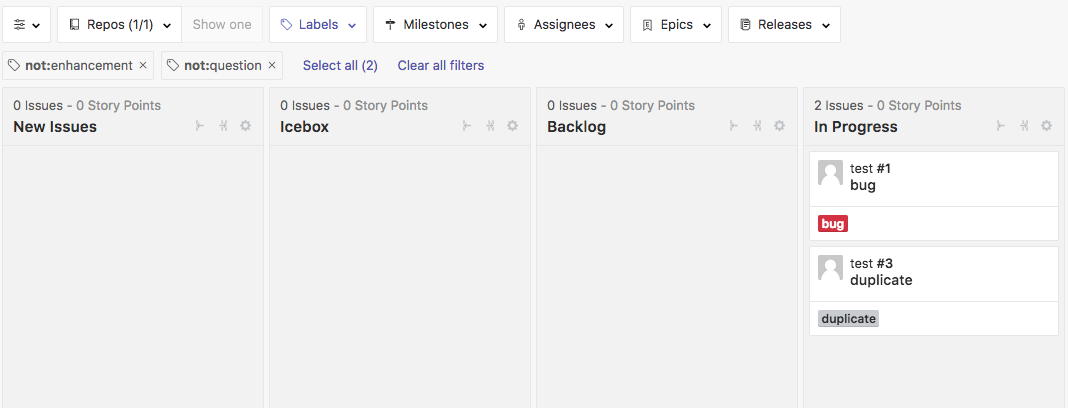Open the Assignees filter menu
The width and height of the screenshot is (1068, 408).
point(564,25)
